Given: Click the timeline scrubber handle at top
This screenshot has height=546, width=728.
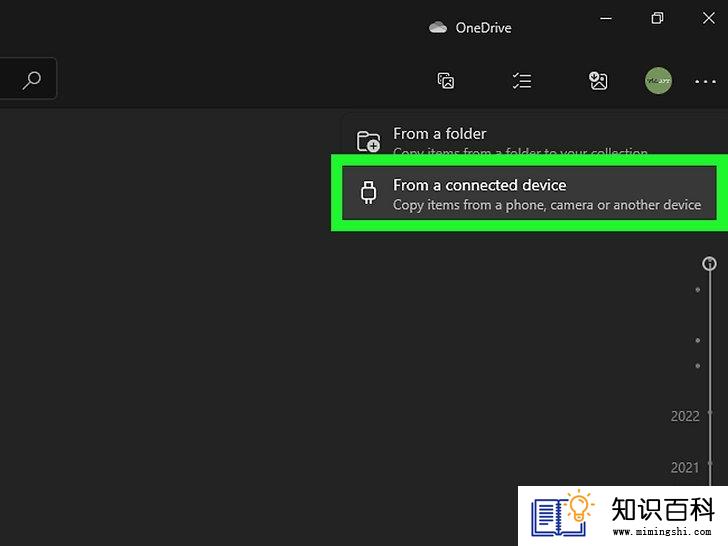Looking at the screenshot, I should pos(709,263).
